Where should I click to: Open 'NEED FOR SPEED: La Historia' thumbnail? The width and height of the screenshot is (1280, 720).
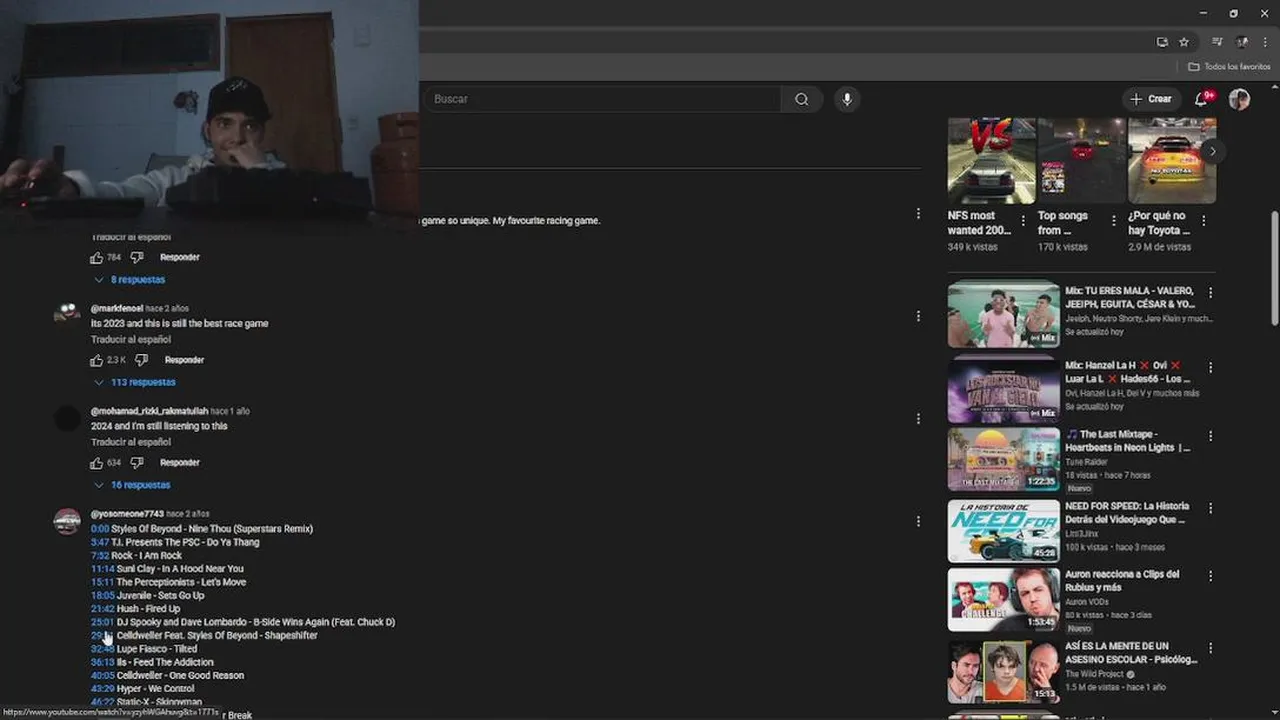[1003, 531]
